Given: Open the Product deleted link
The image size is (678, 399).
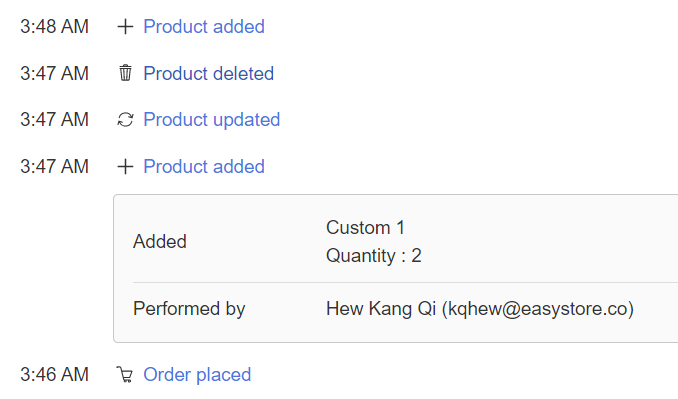Looking at the screenshot, I should tap(209, 73).
